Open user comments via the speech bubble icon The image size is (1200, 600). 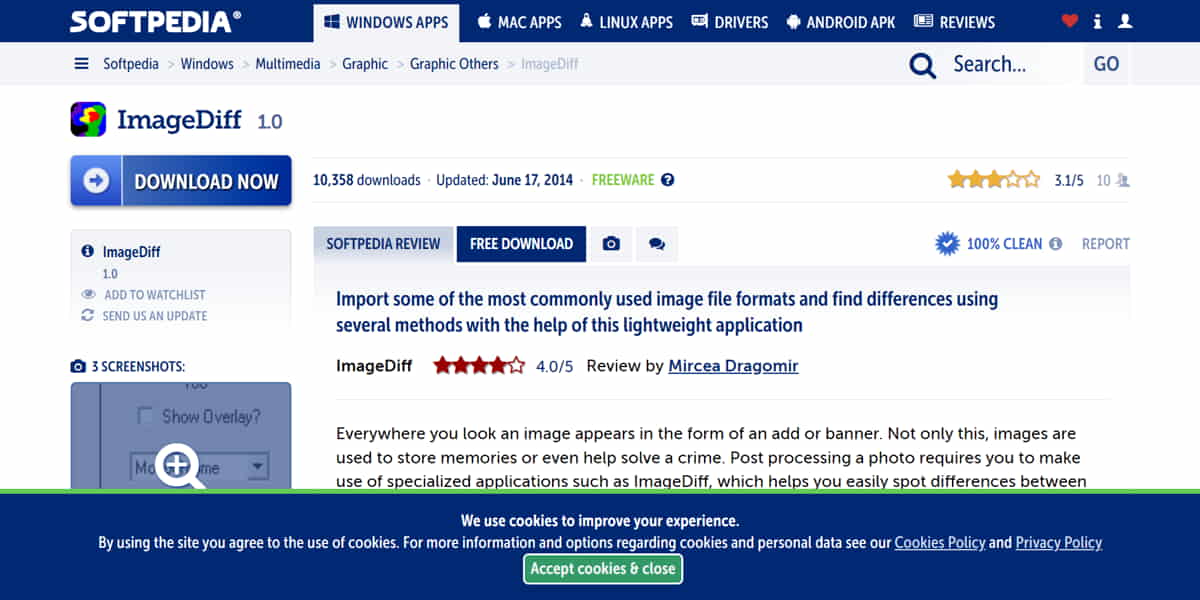[657, 243]
